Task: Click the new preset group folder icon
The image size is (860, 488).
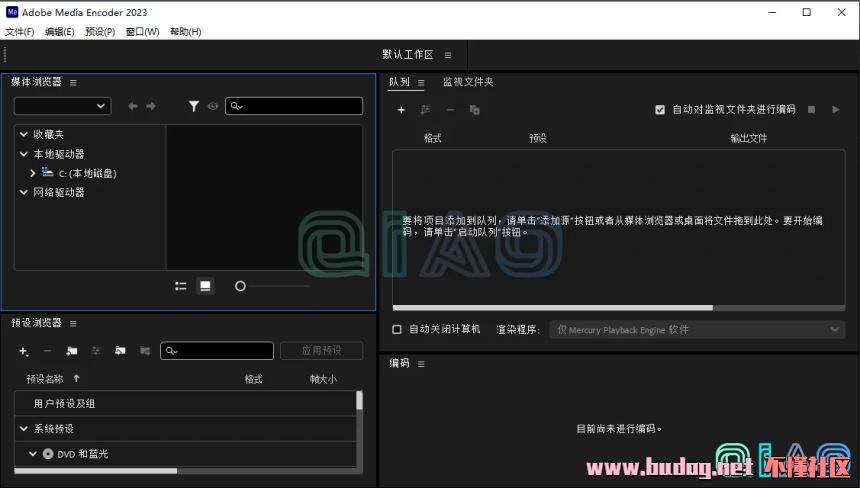Action: click(x=71, y=351)
